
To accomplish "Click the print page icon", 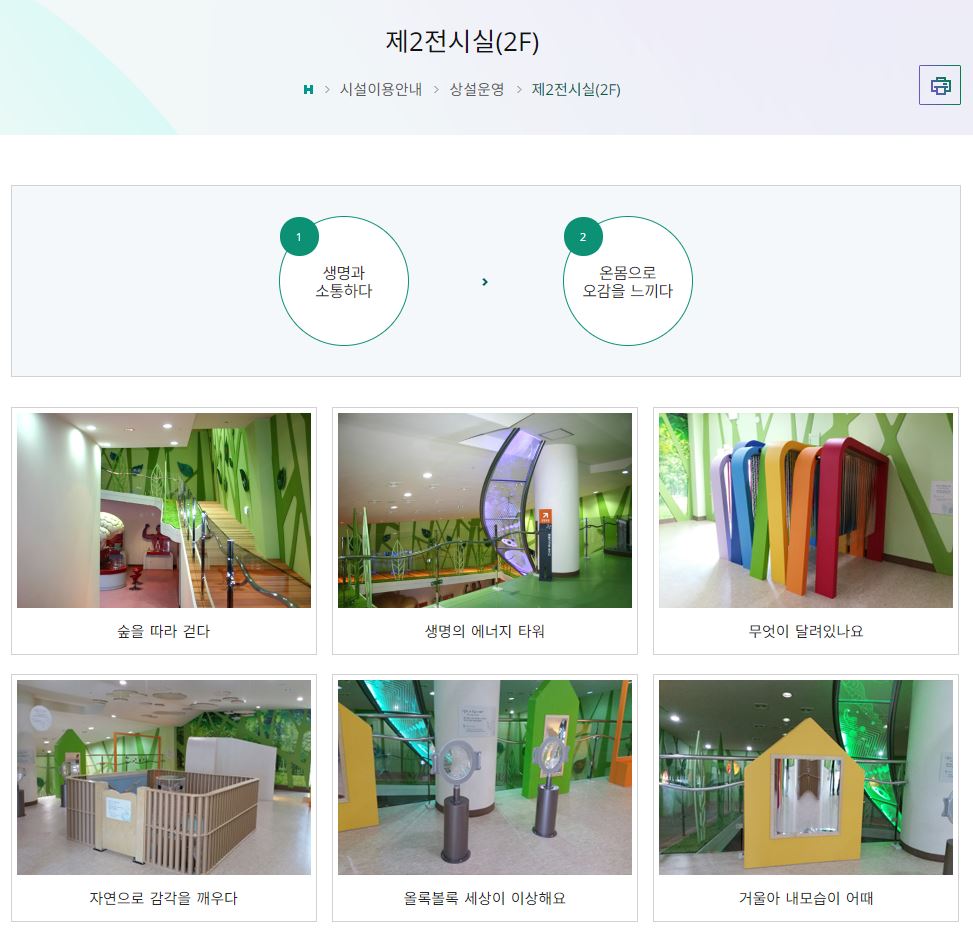I will (939, 85).
